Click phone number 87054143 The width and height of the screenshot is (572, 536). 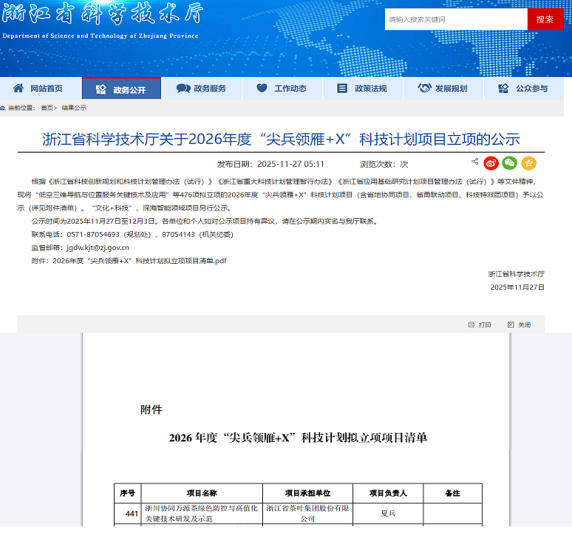tap(178, 234)
